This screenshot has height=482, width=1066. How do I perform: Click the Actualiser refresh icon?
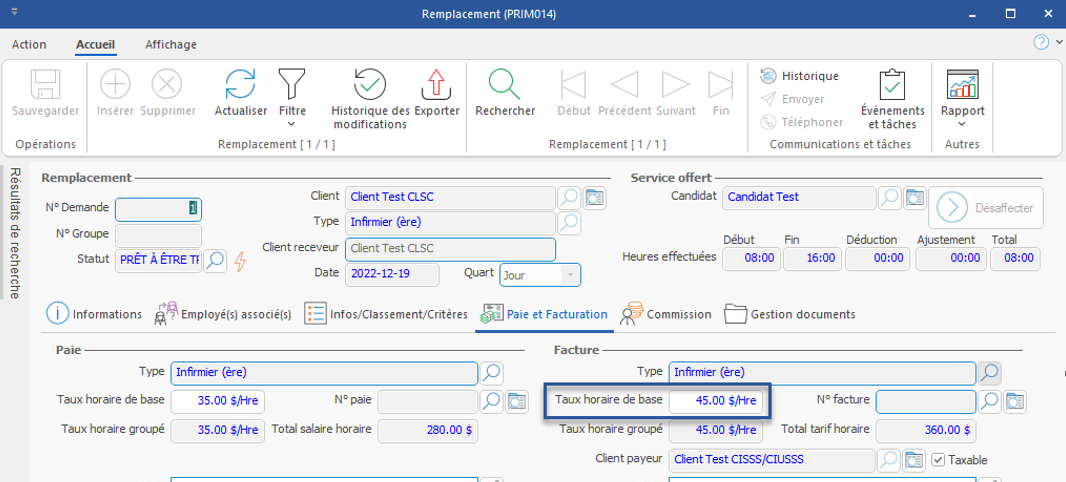(x=240, y=85)
